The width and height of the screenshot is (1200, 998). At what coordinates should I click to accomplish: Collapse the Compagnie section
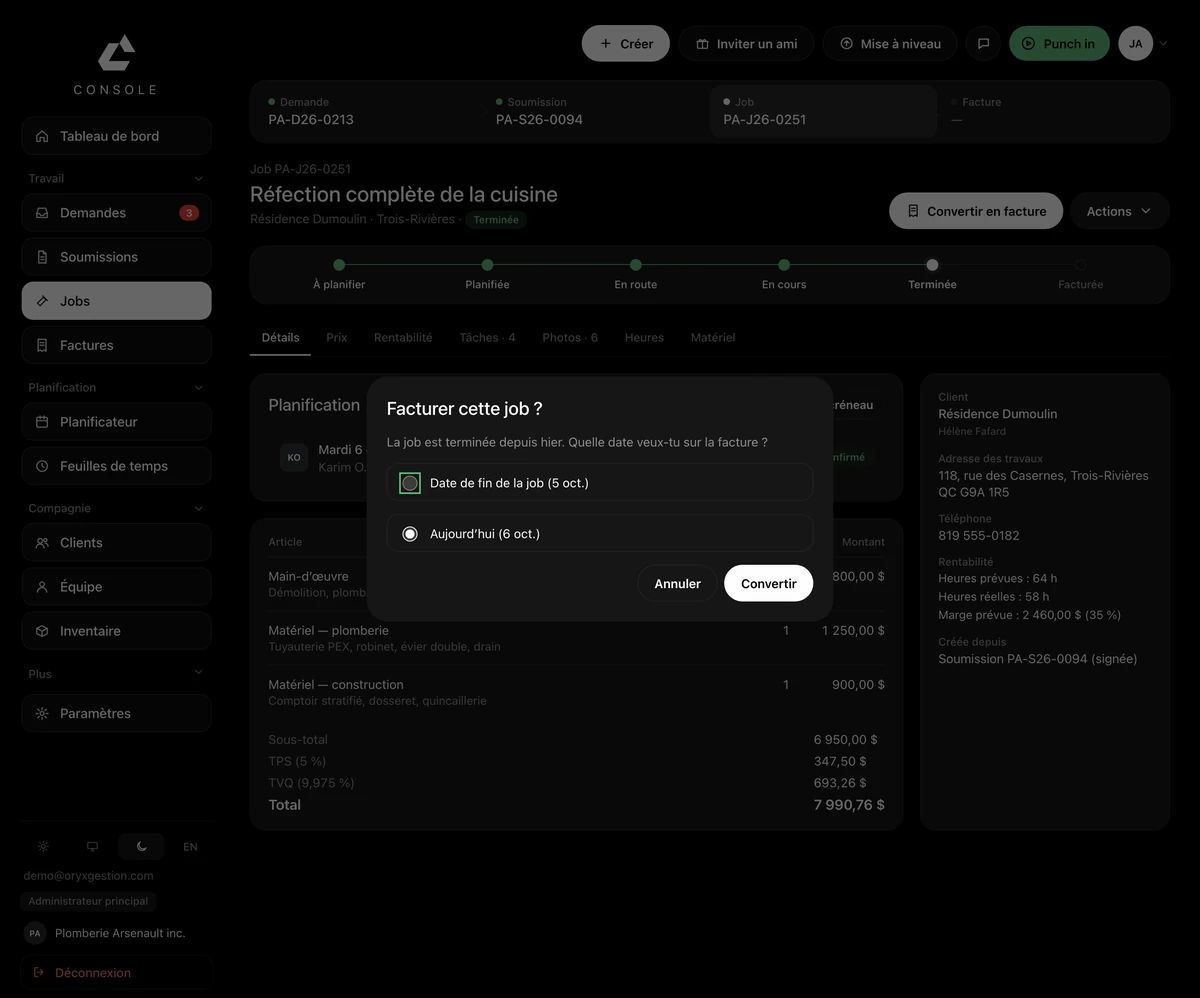click(198, 509)
